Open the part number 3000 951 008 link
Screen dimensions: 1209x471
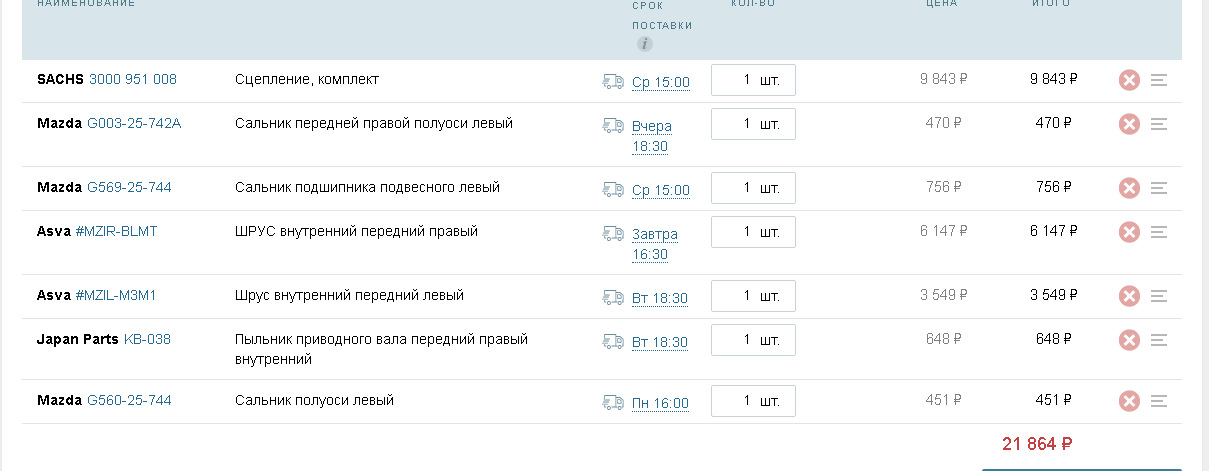pyautogui.click(x=133, y=79)
